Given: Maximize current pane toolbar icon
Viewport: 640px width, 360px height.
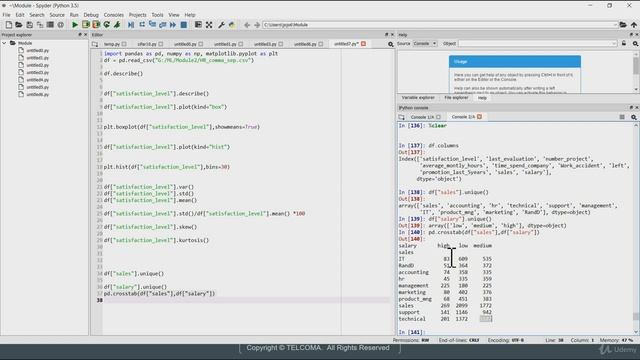Looking at the screenshot, I should (198, 25).
